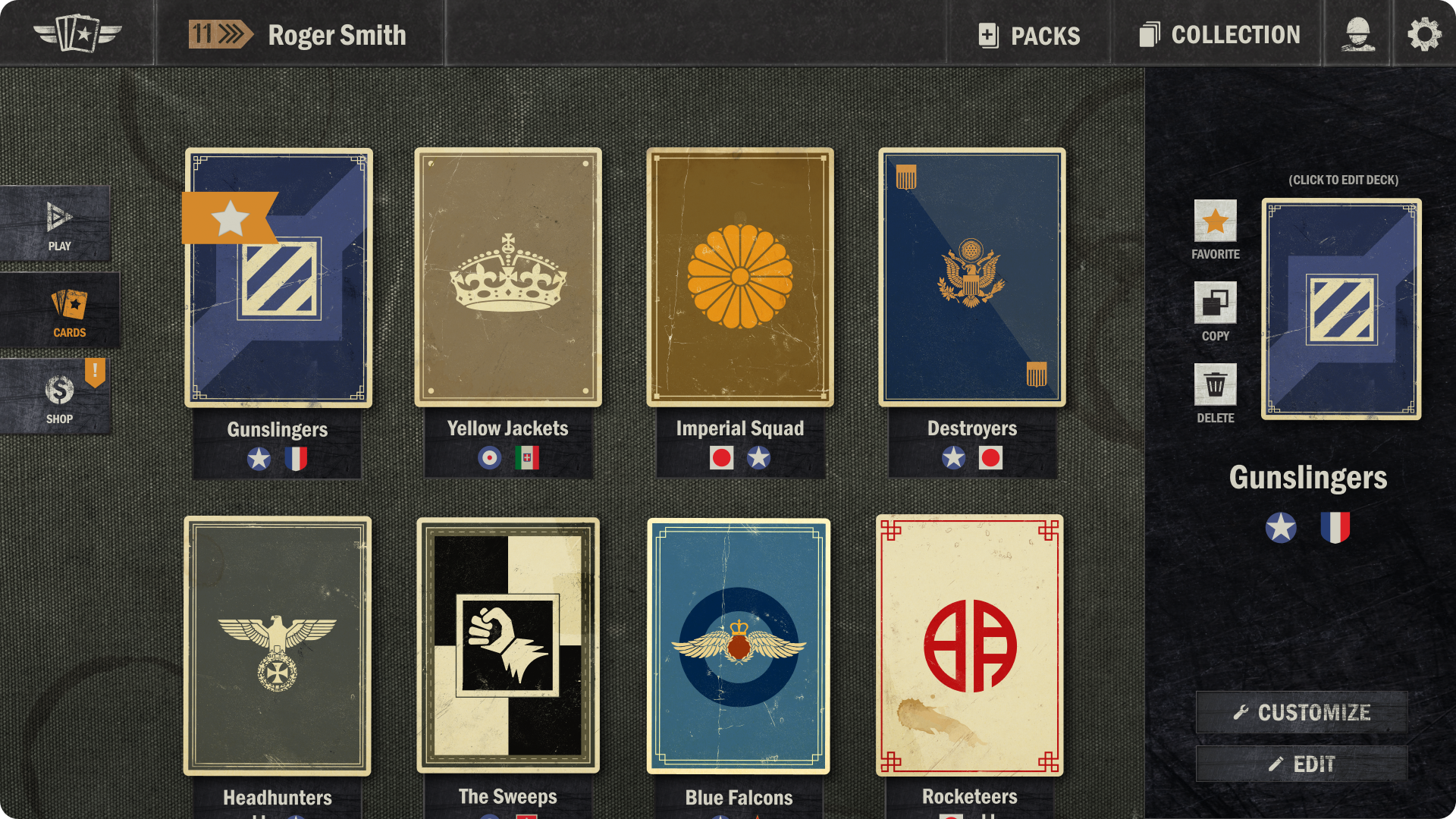
Task: Switch to the Cards tab
Action: click(x=60, y=311)
